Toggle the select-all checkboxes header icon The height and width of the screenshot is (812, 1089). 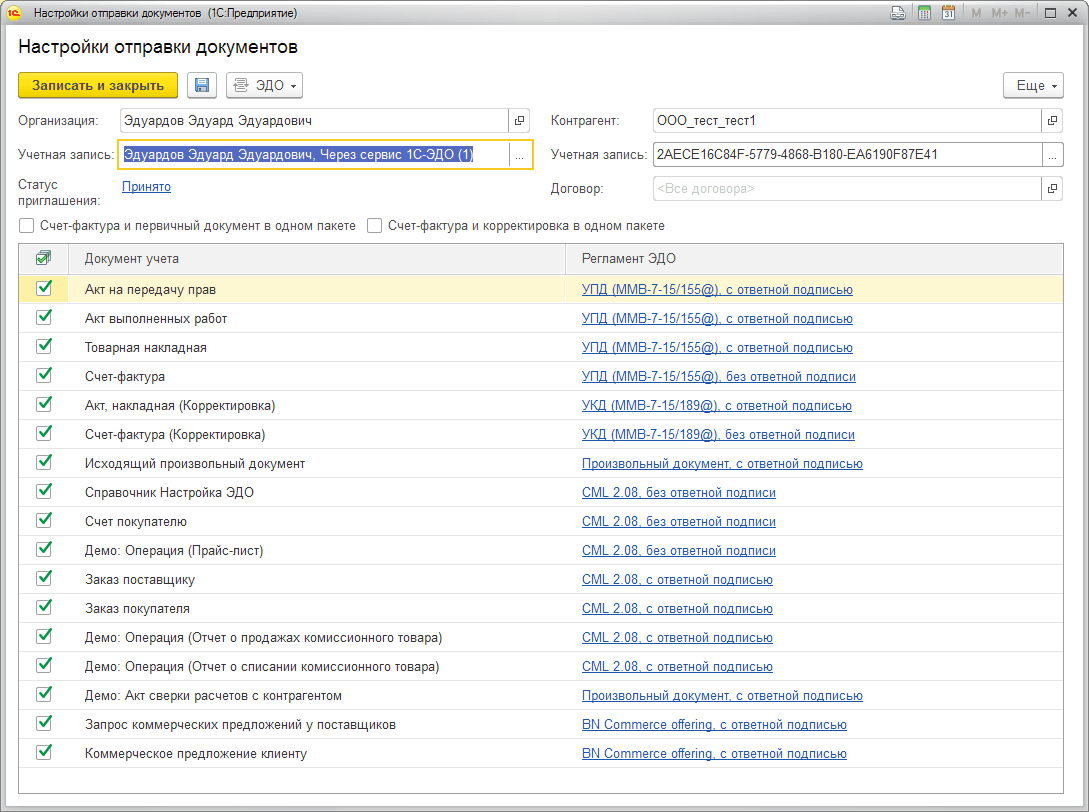tap(43, 258)
